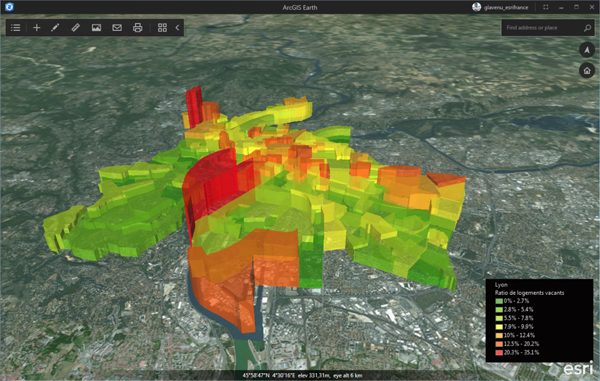This screenshot has width=600, height=381.
Task: Collapse the toolbar with the chevron arrow
Action: 177,28
